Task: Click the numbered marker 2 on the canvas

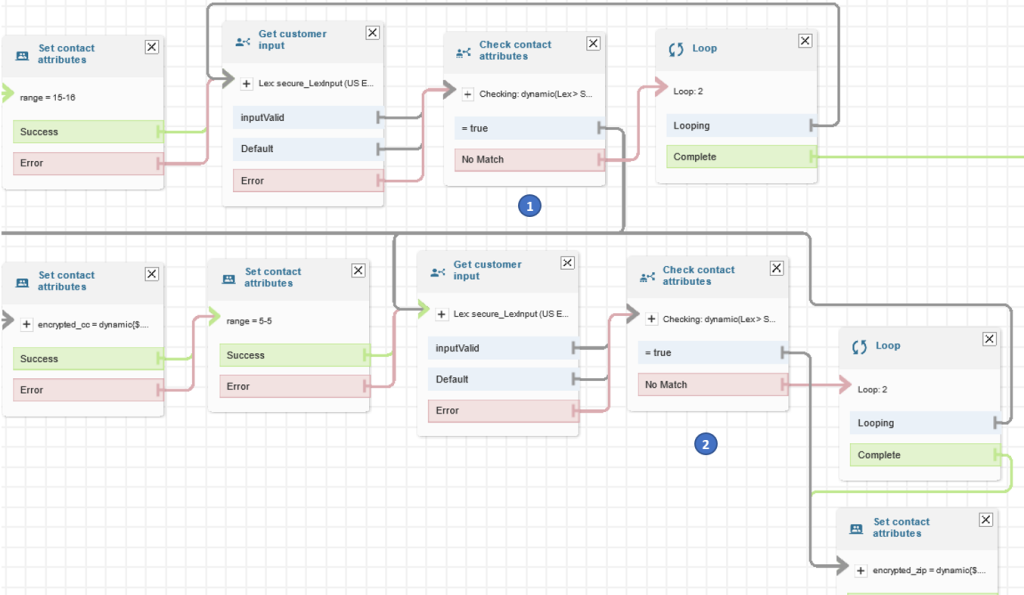Action: point(706,443)
